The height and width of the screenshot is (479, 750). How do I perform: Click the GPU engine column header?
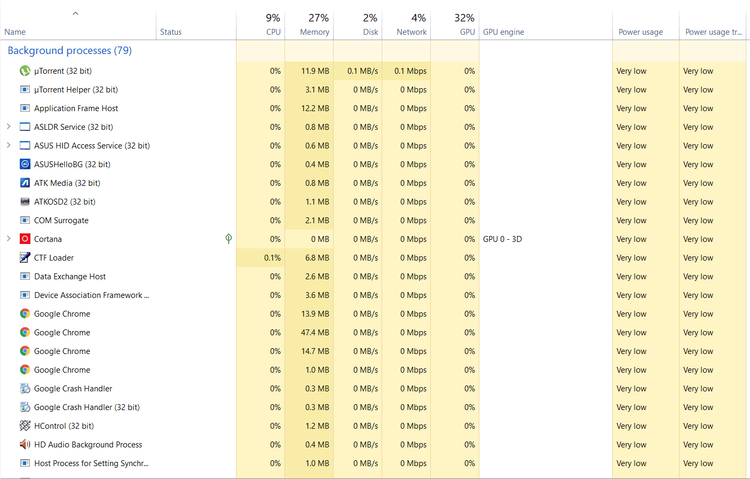point(503,32)
